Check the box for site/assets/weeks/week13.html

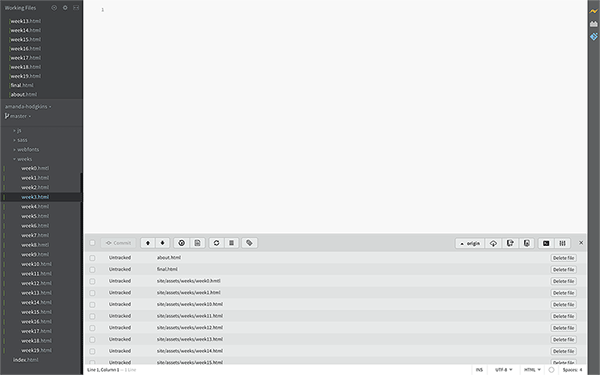(x=92, y=339)
